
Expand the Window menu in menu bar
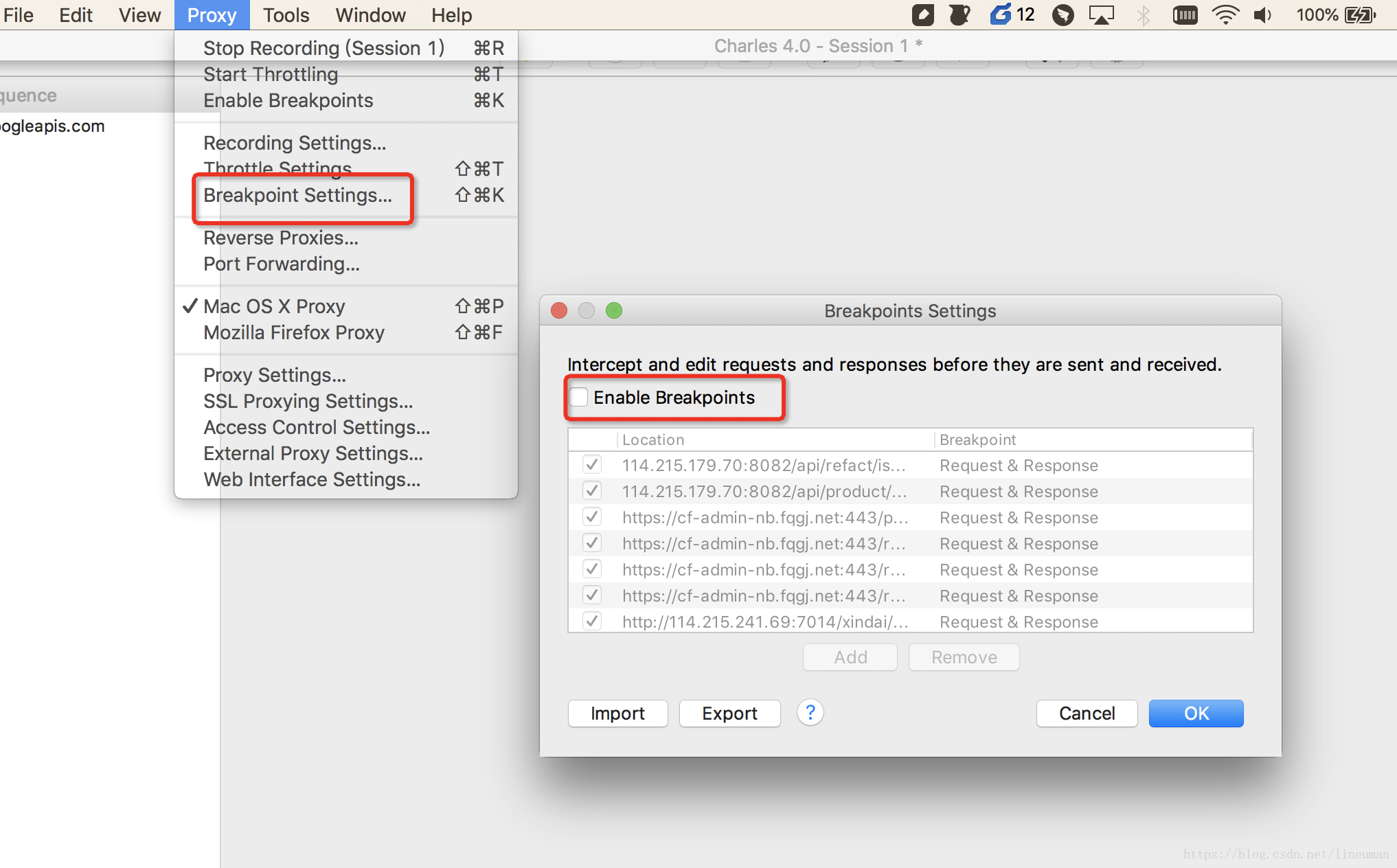pyautogui.click(x=371, y=15)
